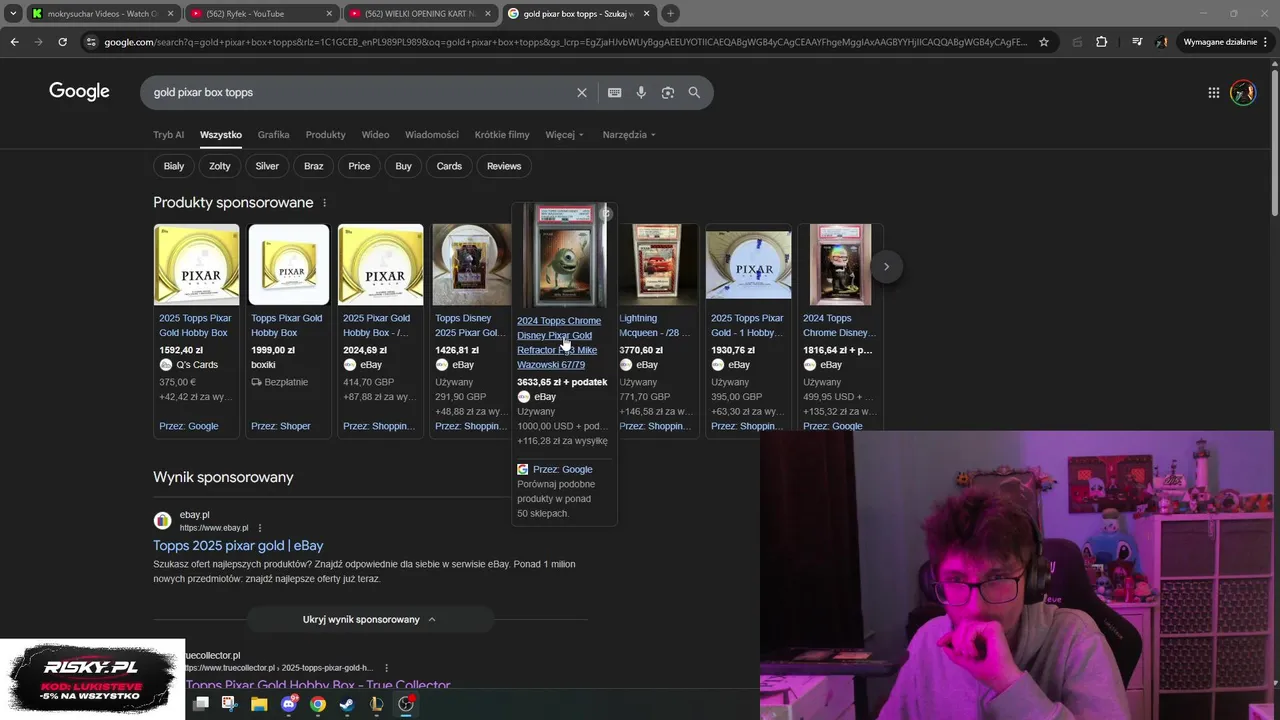Open League of Legends from taskbar
Screen dimensions: 1280x720
coord(376,704)
